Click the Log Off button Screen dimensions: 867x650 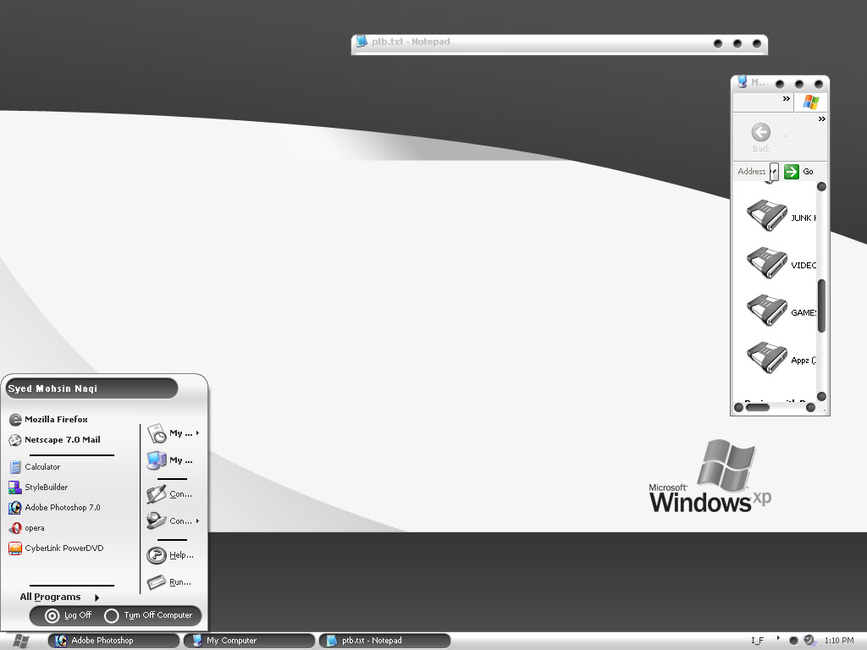tap(68, 615)
